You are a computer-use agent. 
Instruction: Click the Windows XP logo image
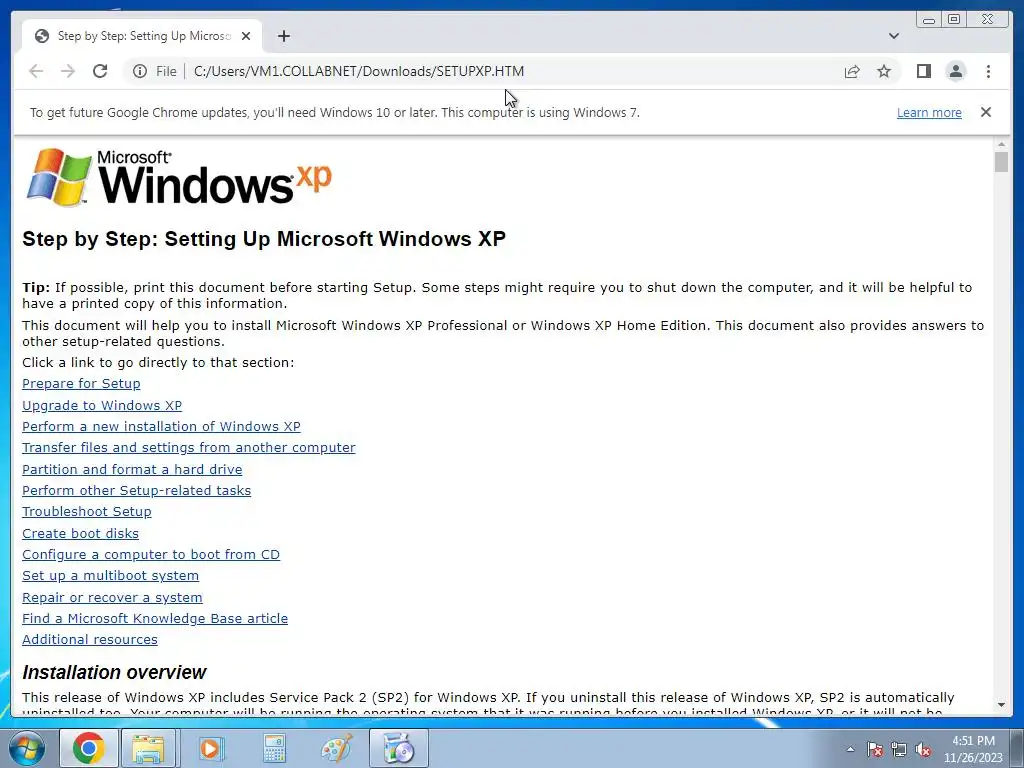click(x=178, y=177)
